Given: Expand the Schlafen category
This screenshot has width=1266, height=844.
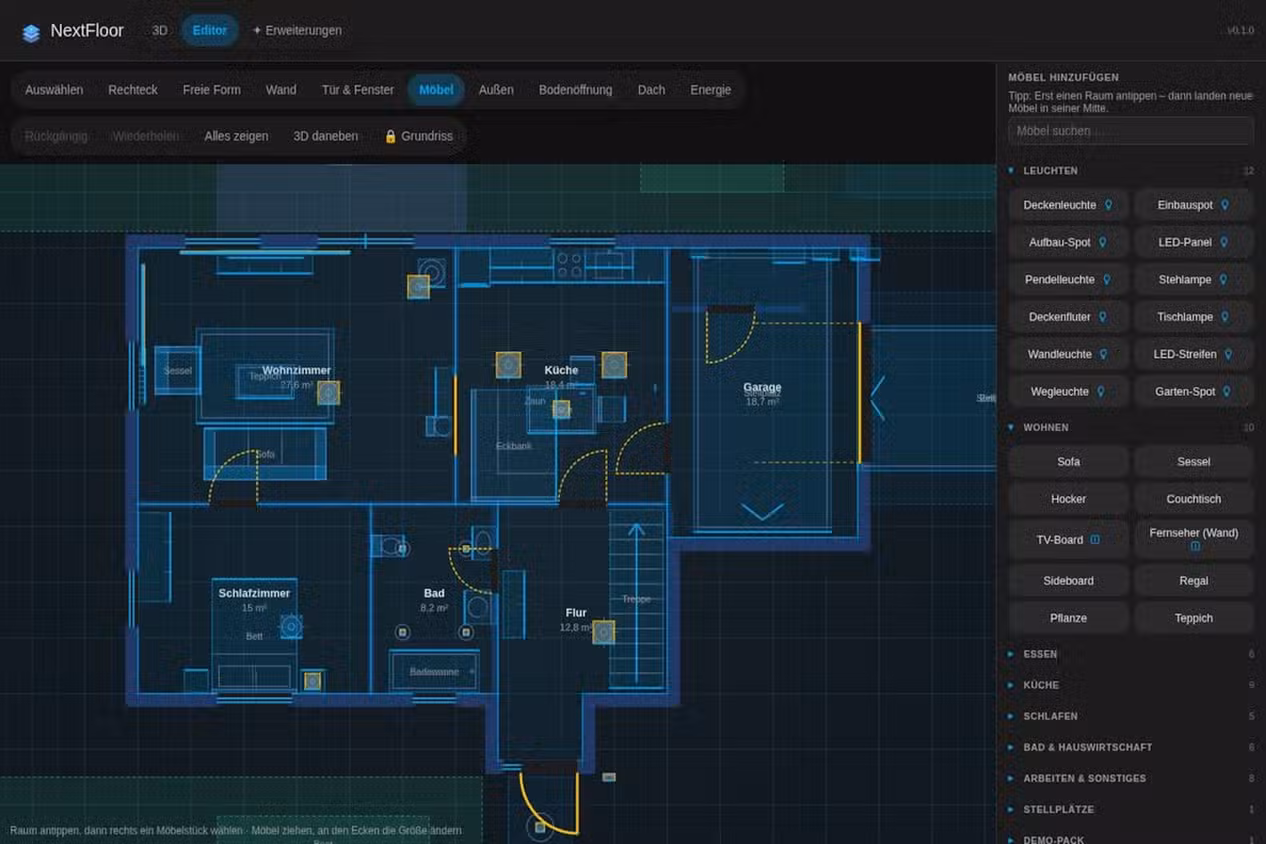Looking at the screenshot, I should (x=1130, y=716).
